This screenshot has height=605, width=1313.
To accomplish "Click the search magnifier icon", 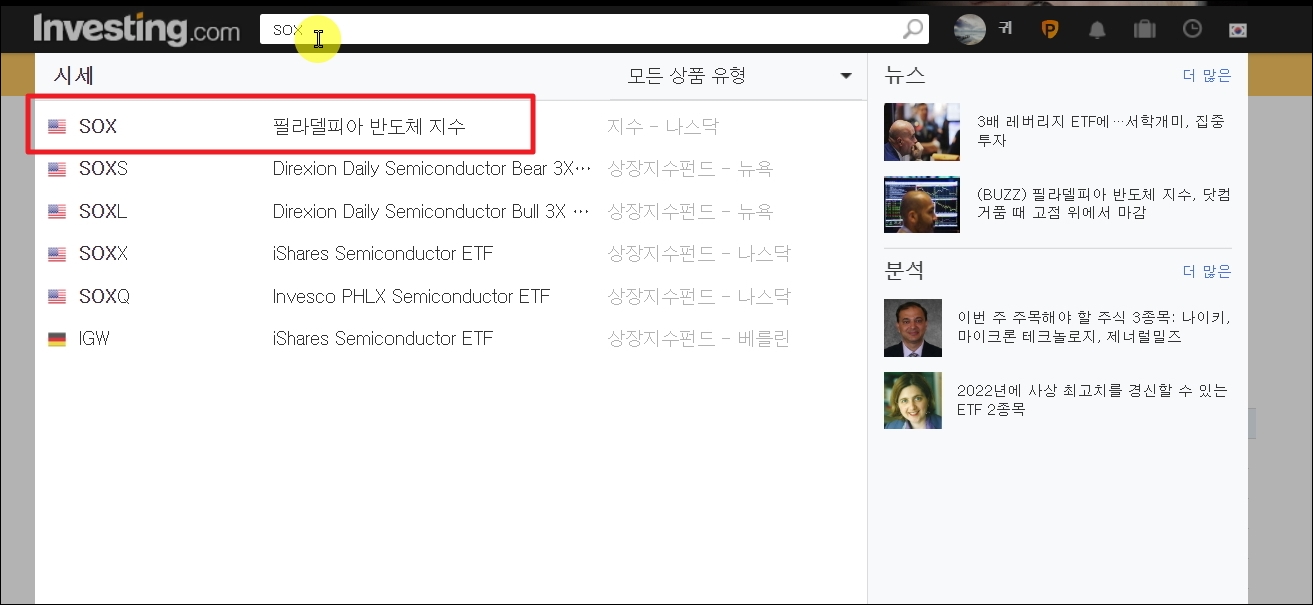I will pyautogui.click(x=912, y=29).
